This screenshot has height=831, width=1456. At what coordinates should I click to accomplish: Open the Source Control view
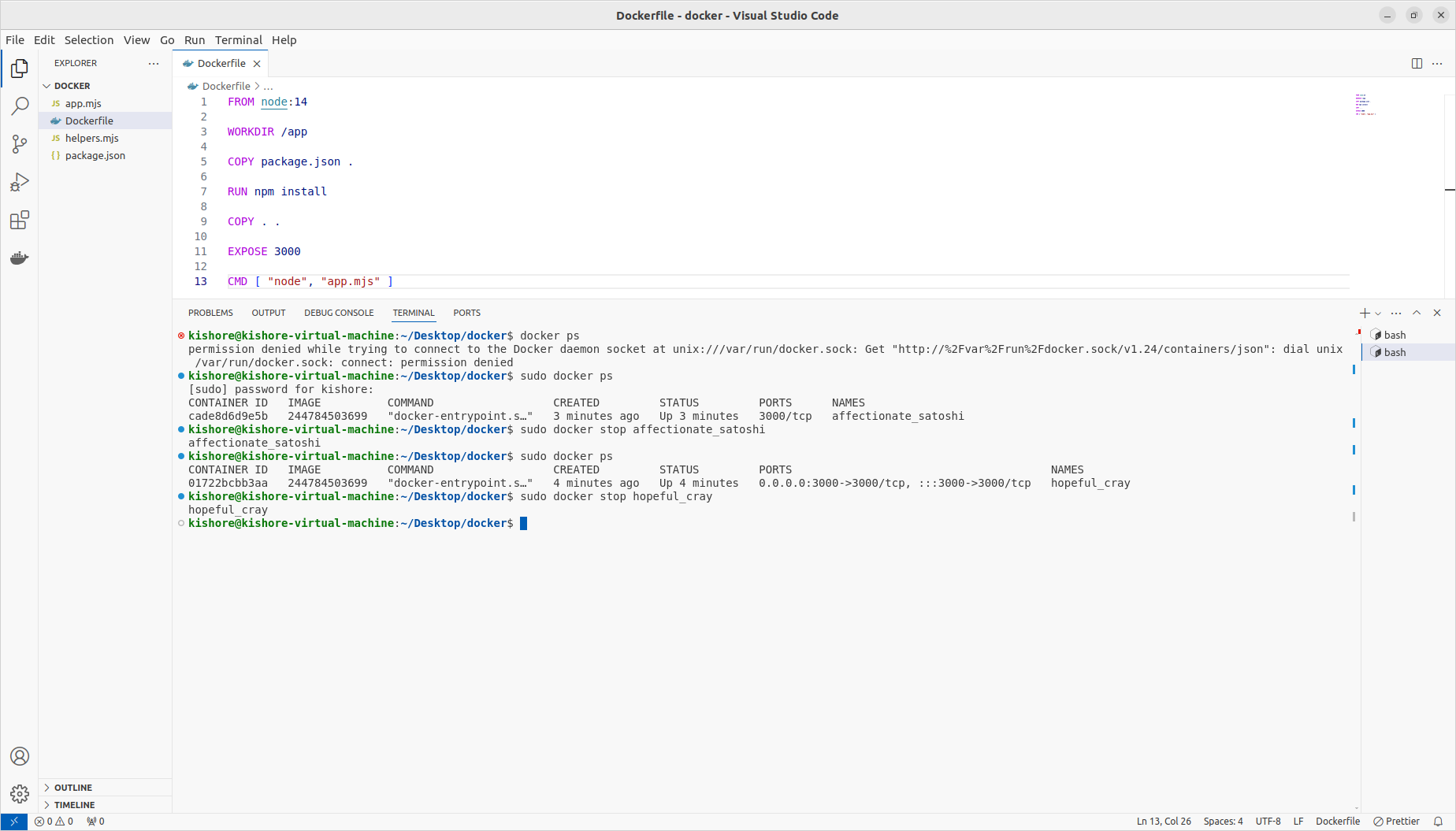20,143
